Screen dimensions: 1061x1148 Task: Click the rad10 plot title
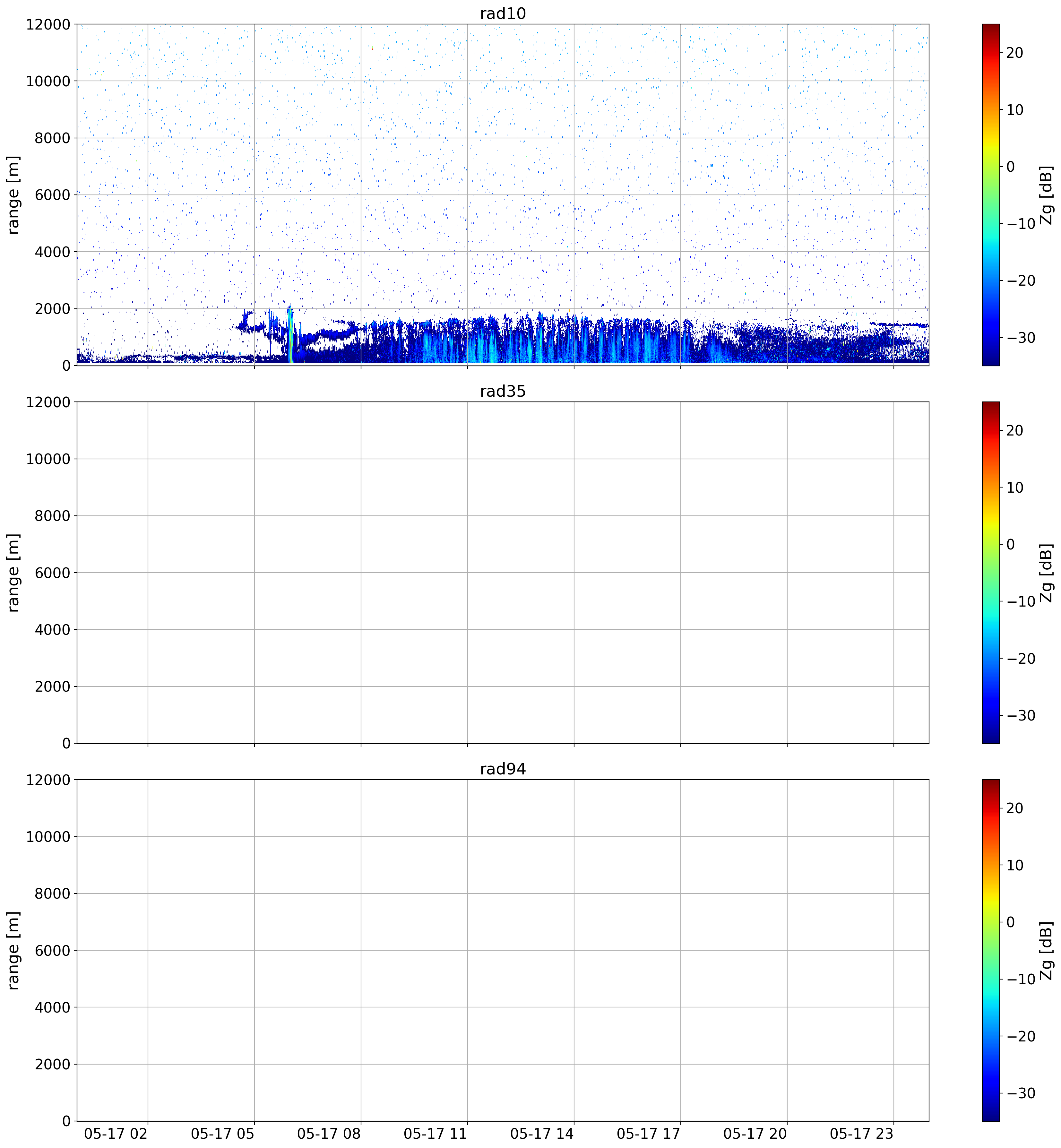502,14
